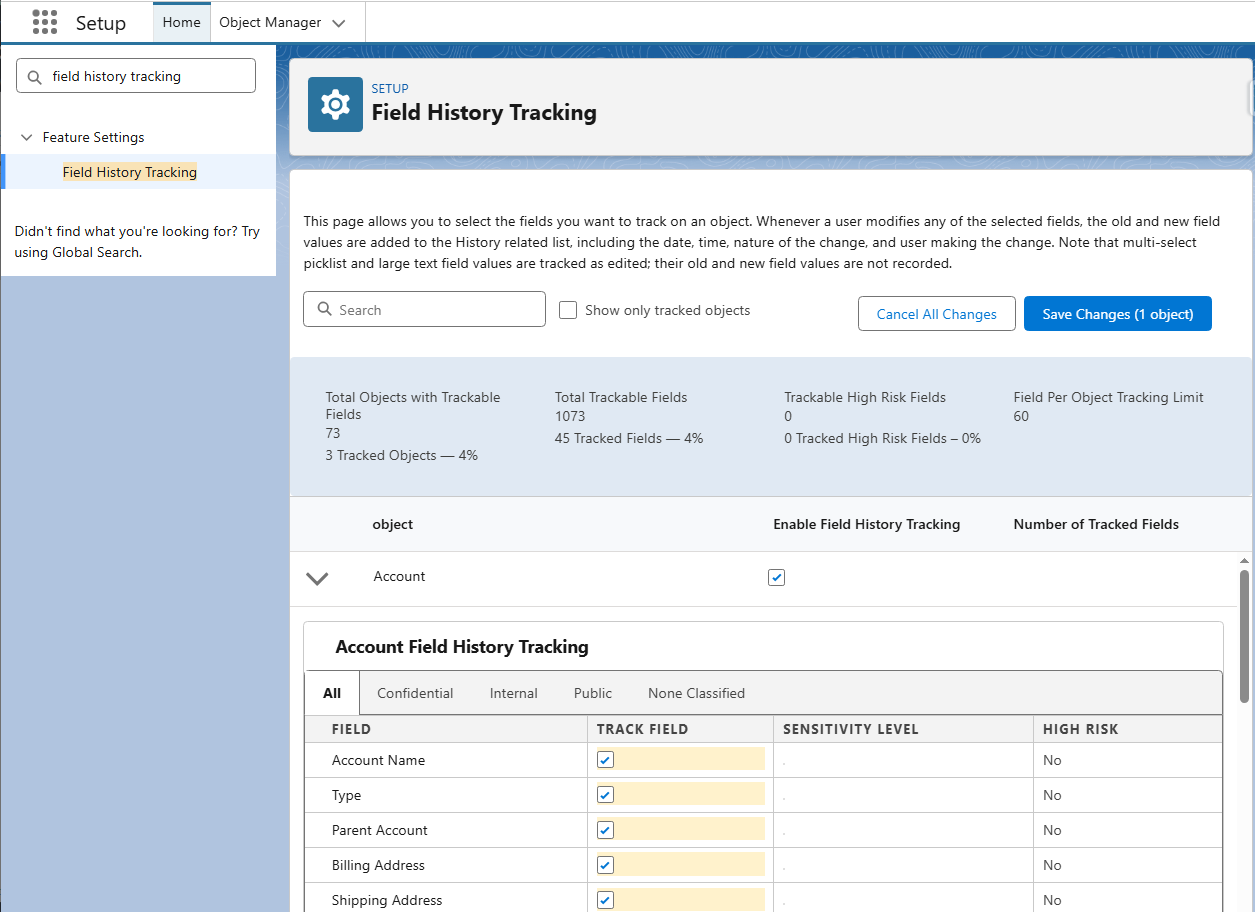Image resolution: width=1255 pixels, height=912 pixels.
Task: Switch to the Home tab
Action: tap(181, 22)
